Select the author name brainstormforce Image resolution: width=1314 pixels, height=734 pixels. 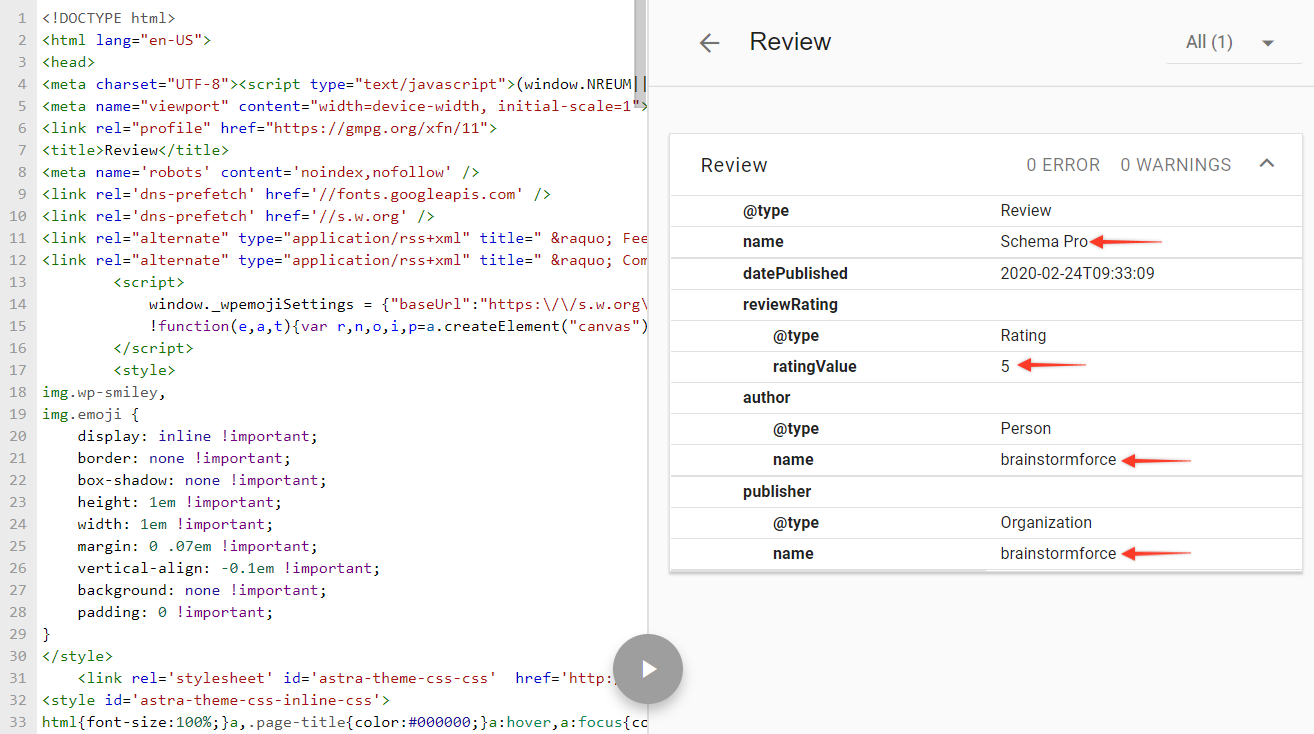pyautogui.click(x=1058, y=460)
